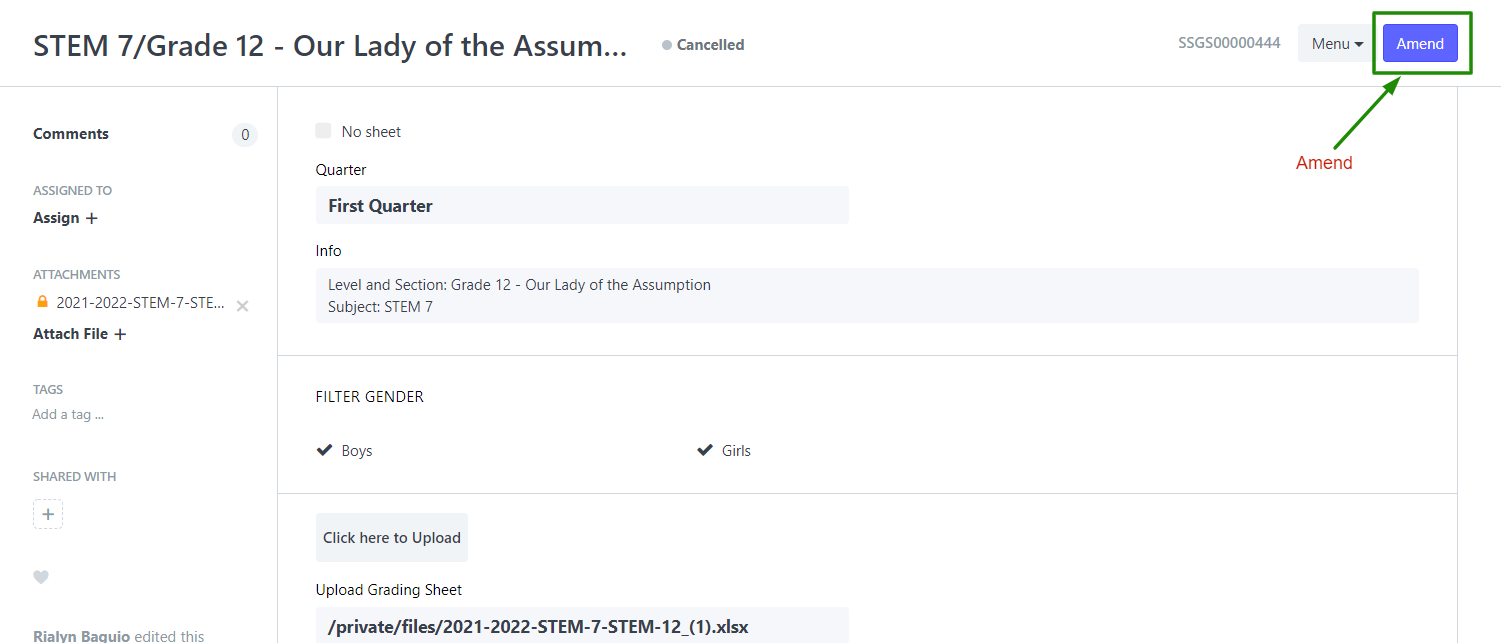Click the Cancelled status indicator
1501x643 pixels.
coord(703,45)
